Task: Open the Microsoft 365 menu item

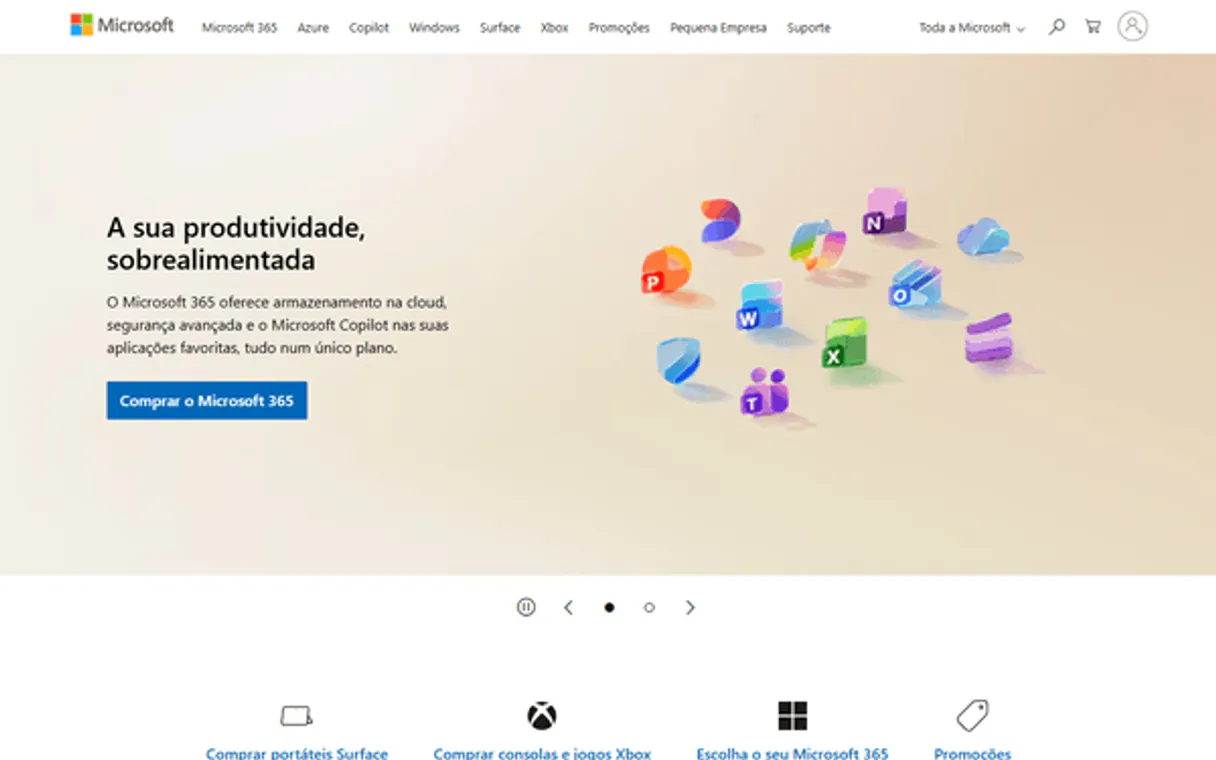Action: [x=239, y=28]
